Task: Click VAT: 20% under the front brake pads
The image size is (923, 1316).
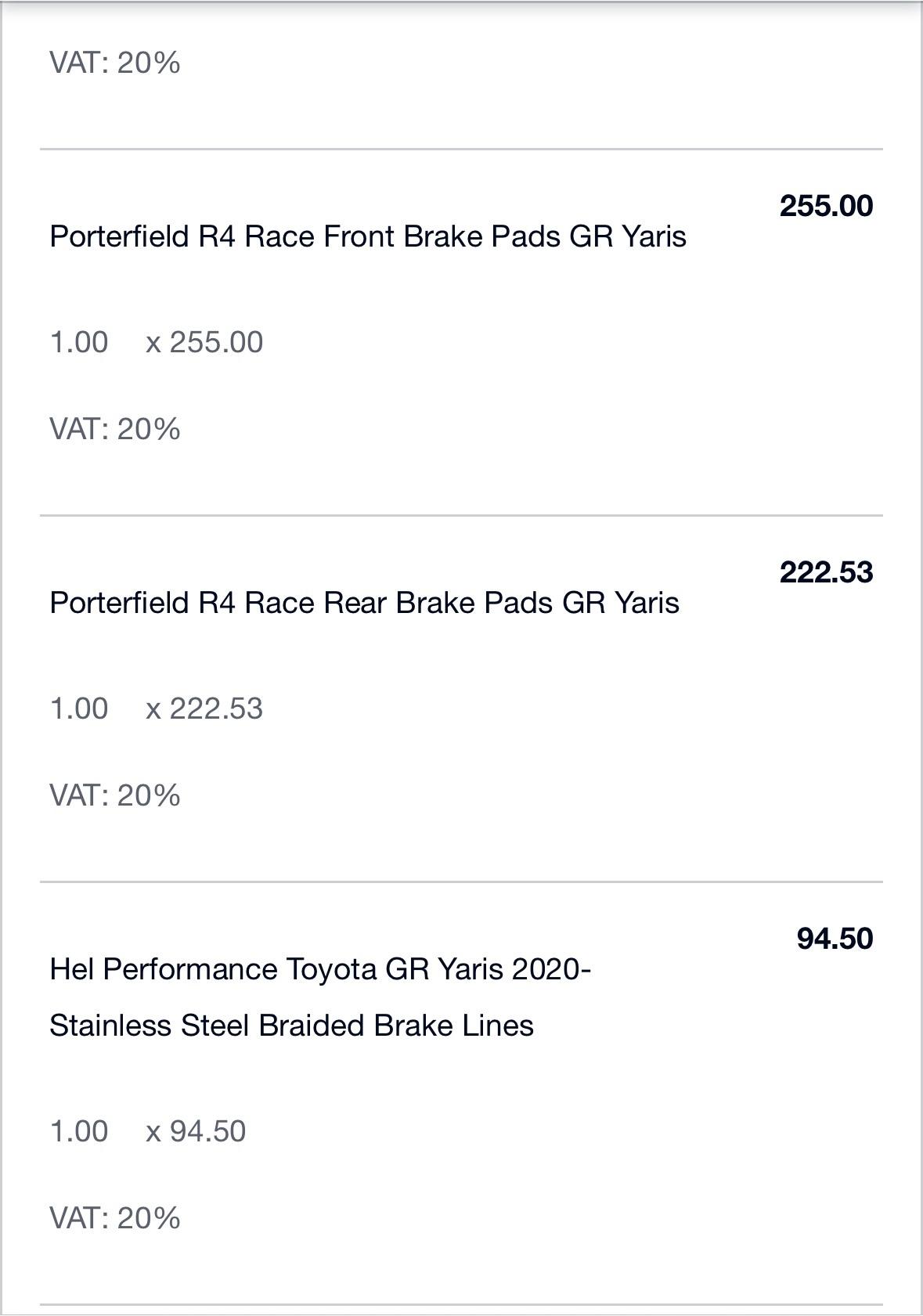Action: coord(115,429)
